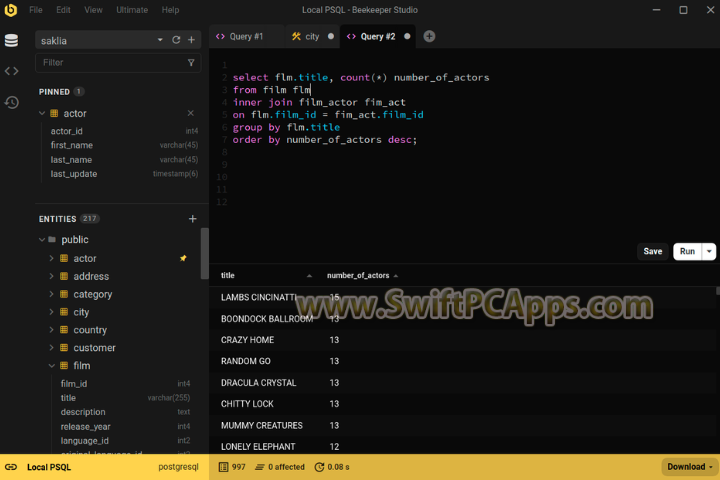Click unsaved dot on Query #2 tab
The height and width of the screenshot is (480, 720).
tap(407, 36)
